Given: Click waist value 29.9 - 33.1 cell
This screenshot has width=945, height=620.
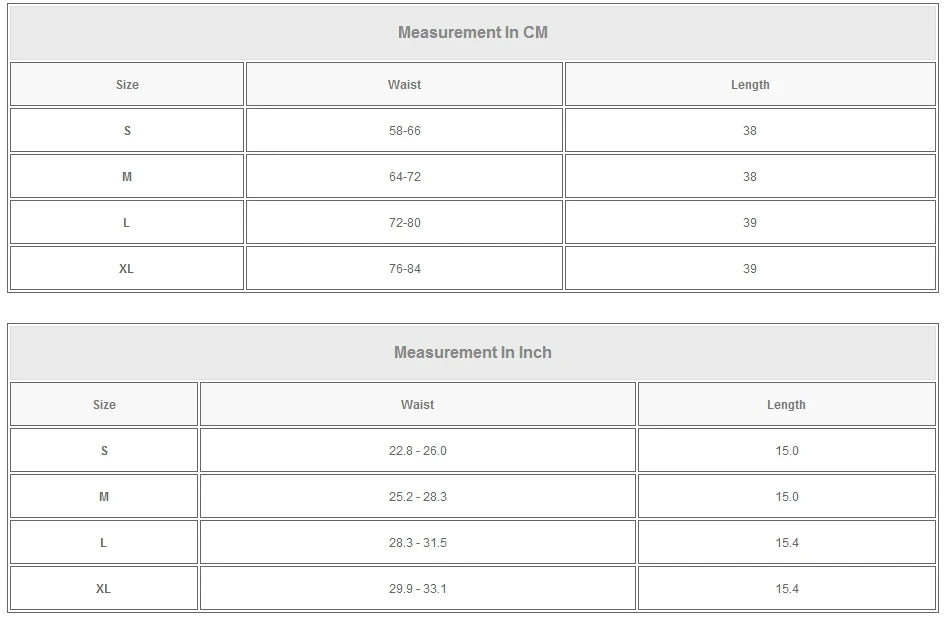Looking at the screenshot, I should [x=417, y=589].
